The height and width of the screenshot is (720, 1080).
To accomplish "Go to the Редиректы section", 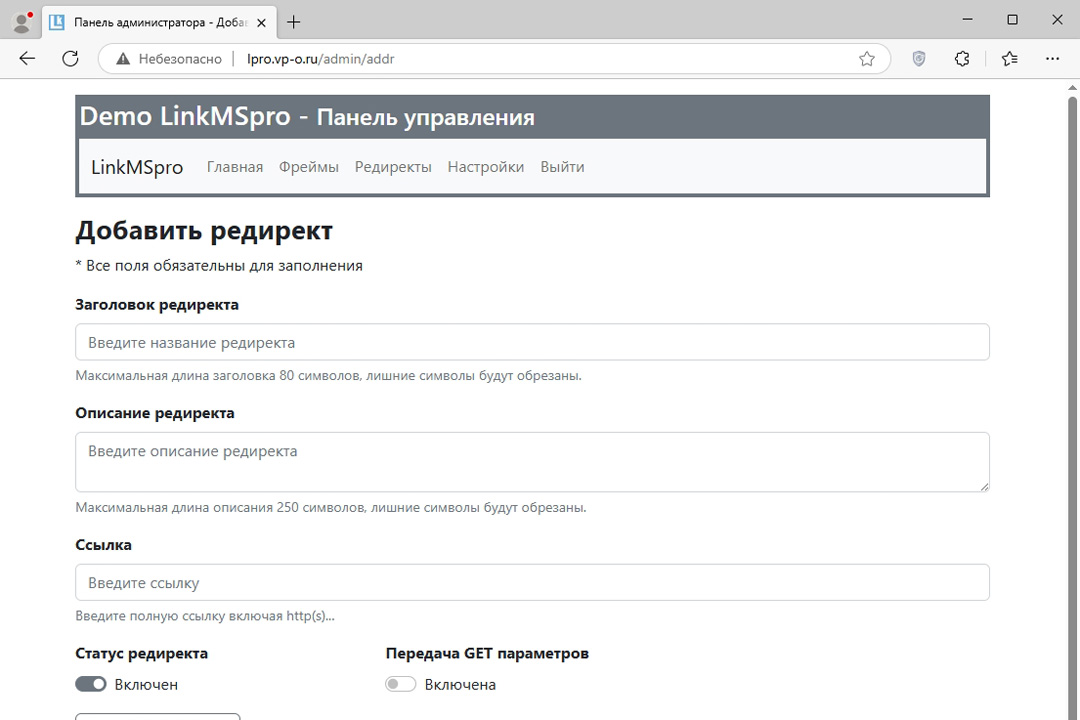I will pyautogui.click(x=393, y=167).
